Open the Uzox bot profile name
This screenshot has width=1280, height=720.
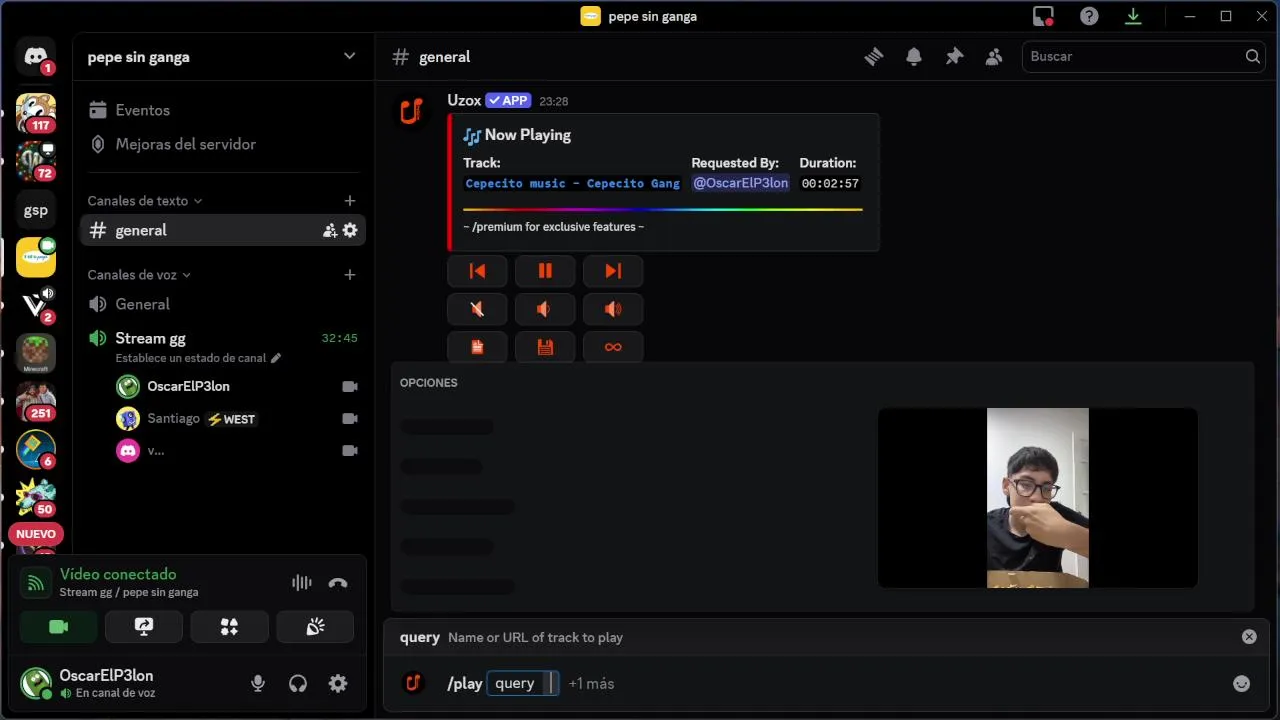click(x=464, y=100)
